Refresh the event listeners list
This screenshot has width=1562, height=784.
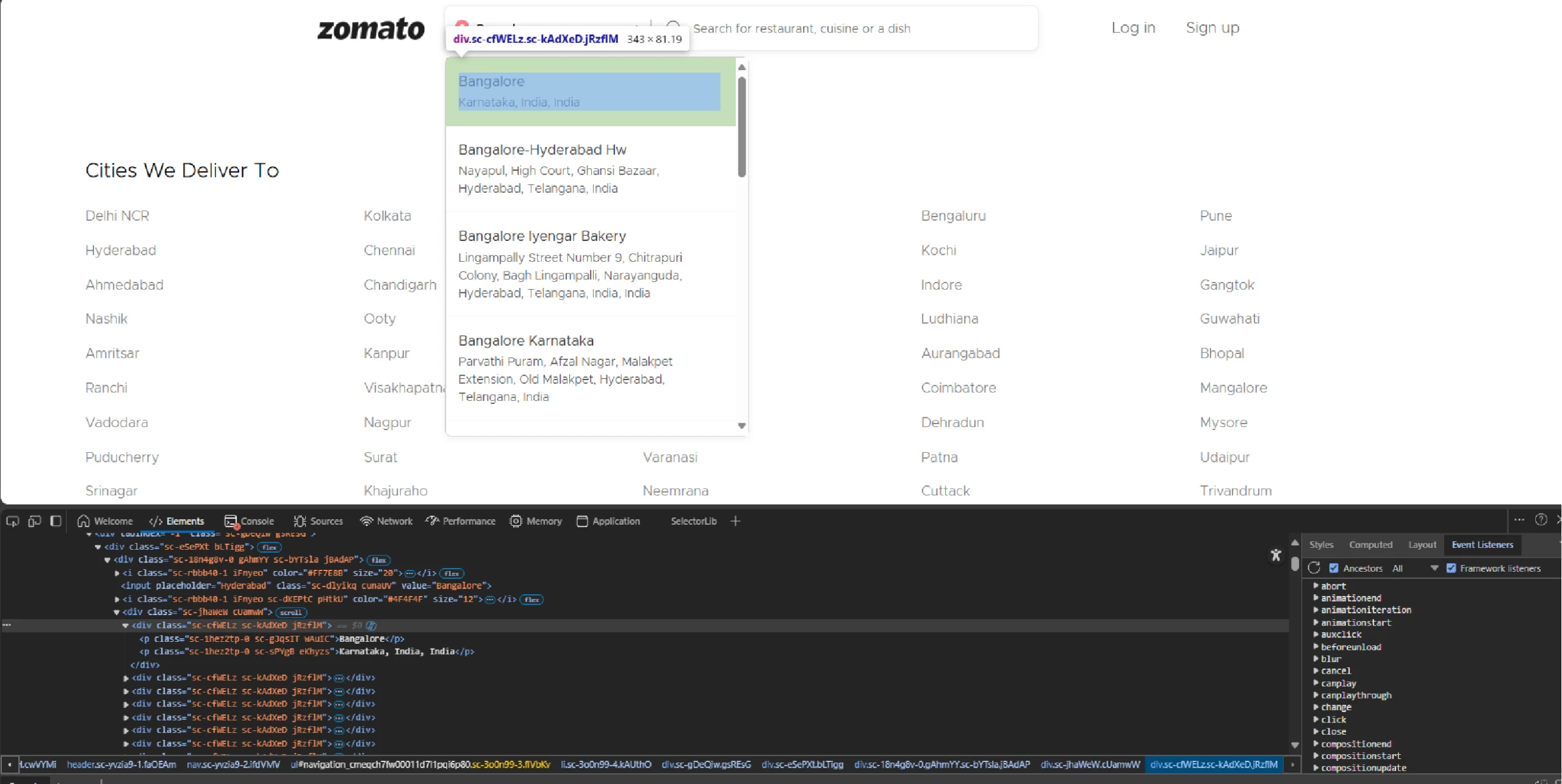pyautogui.click(x=1314, y=568)
